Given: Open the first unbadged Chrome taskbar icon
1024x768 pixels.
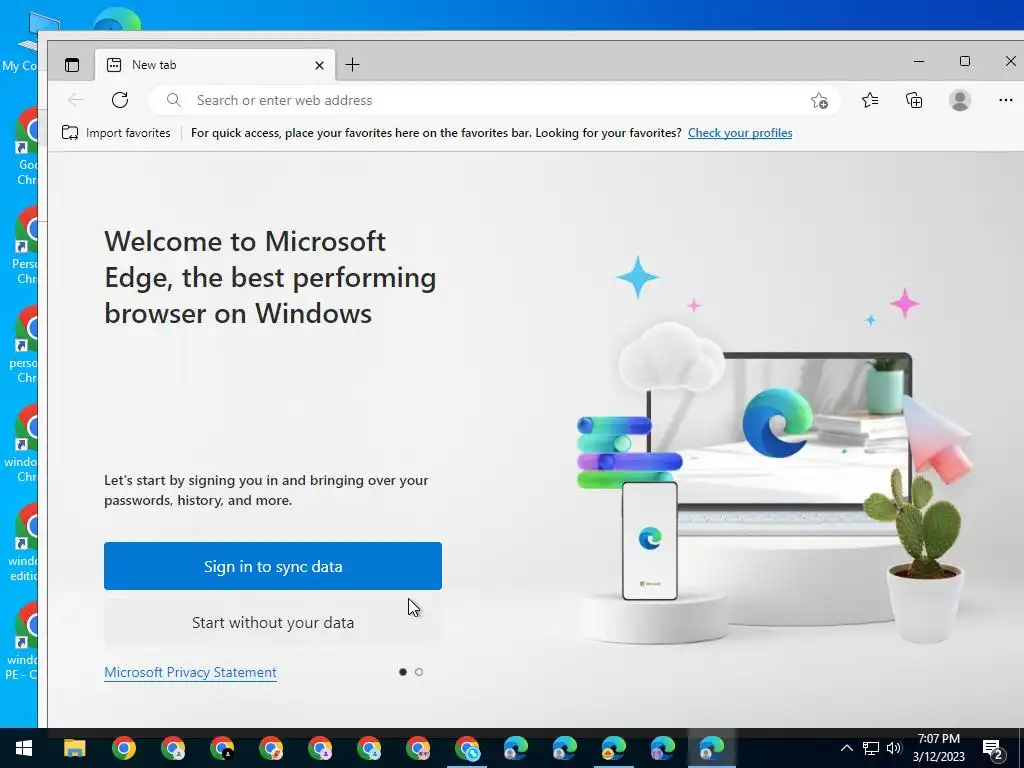Looking at the screenshot, I should 123,748.
